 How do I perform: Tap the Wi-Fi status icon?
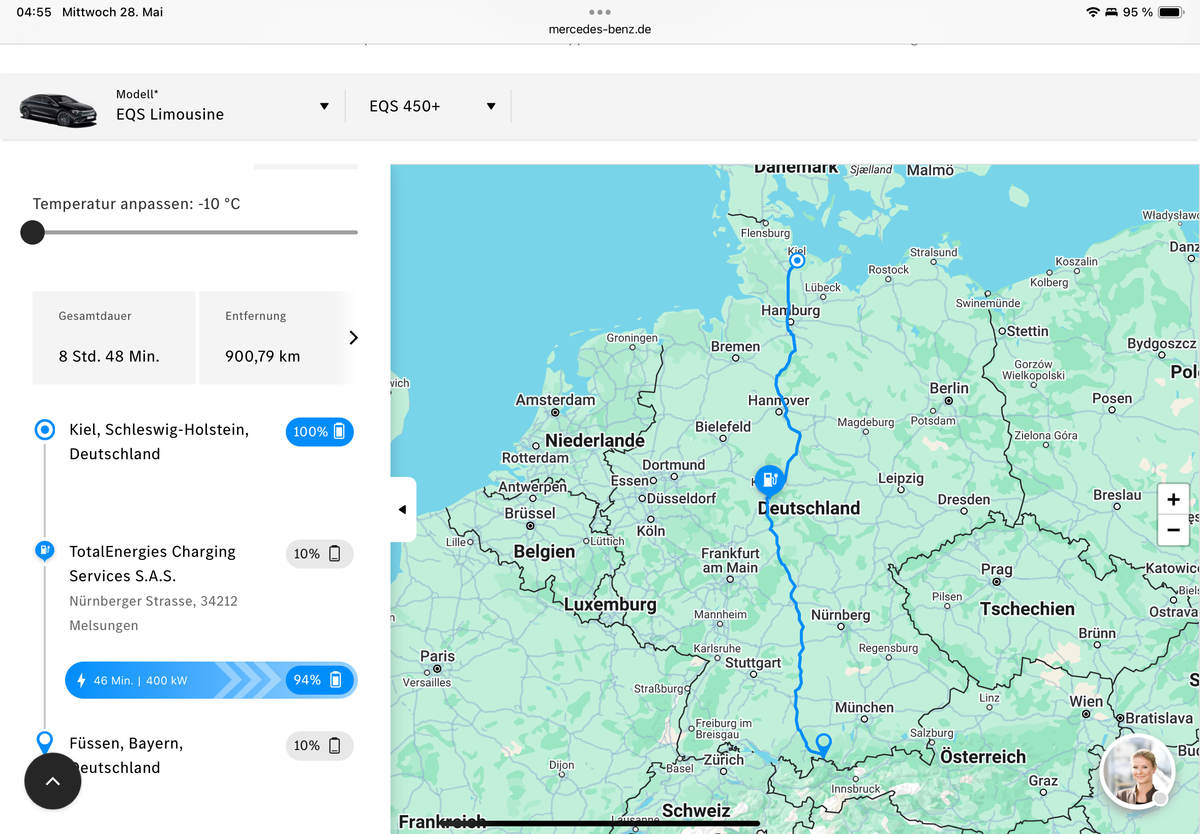pyautogui.click(x=1092, y=12)
